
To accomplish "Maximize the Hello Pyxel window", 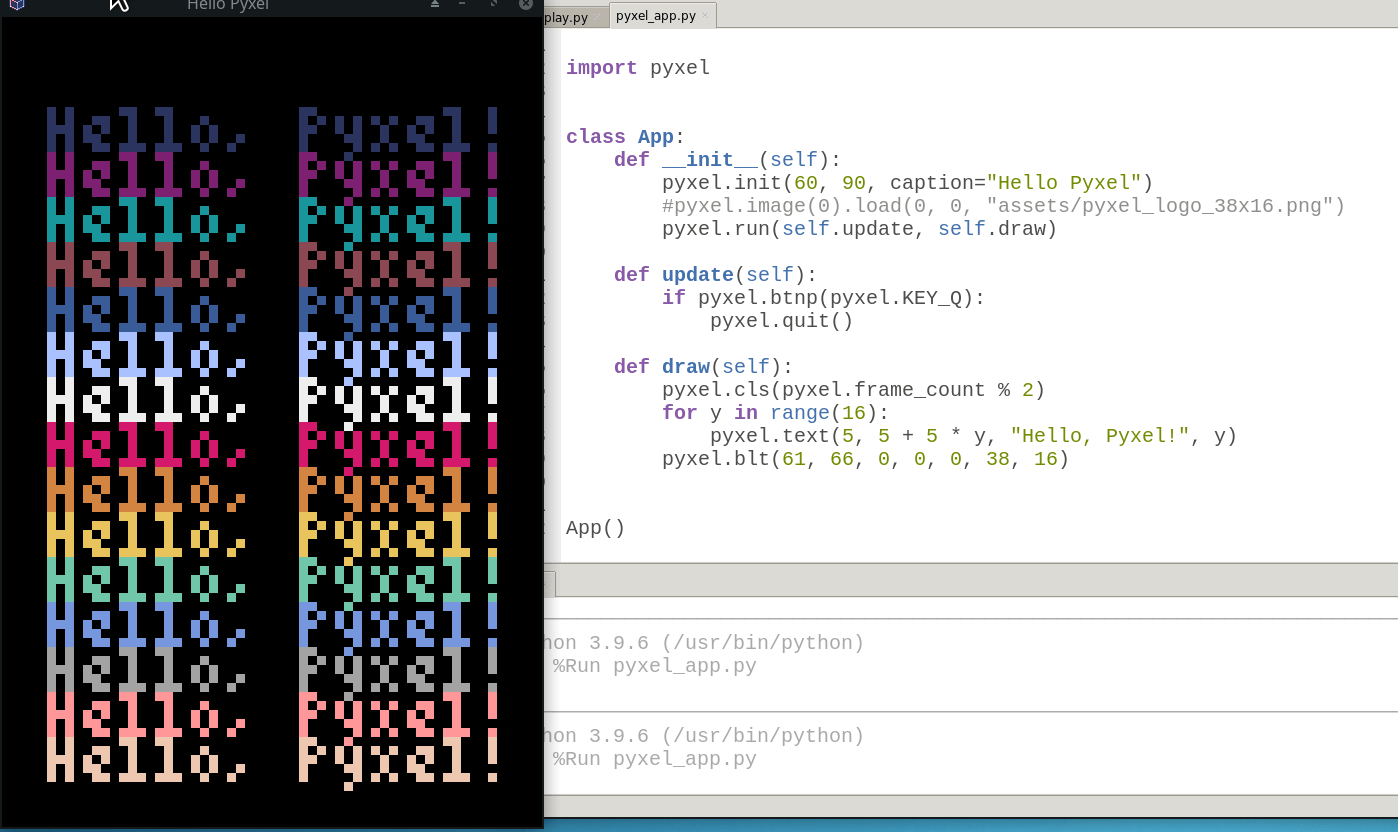I will pos(494,4).
